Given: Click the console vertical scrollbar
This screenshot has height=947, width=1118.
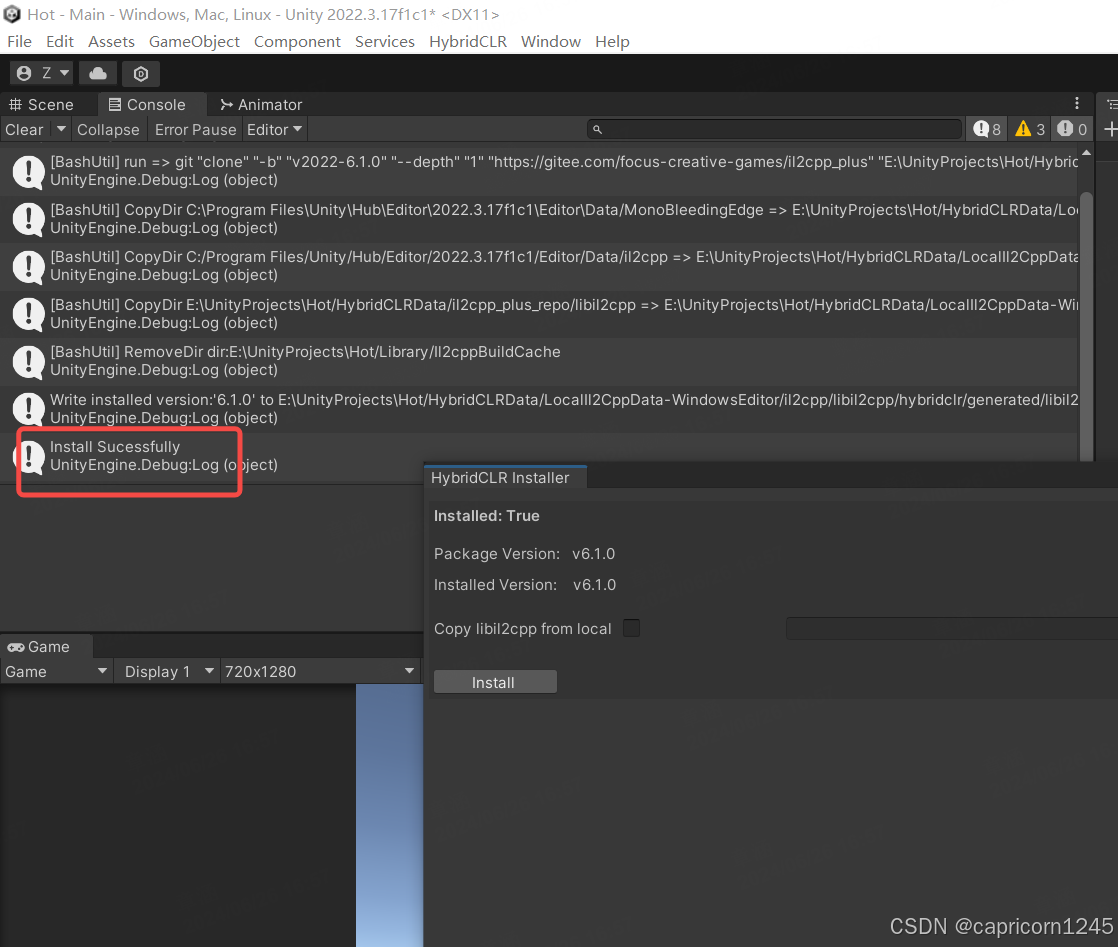Looking at the screenshot, I should (x=1086, y=328).
